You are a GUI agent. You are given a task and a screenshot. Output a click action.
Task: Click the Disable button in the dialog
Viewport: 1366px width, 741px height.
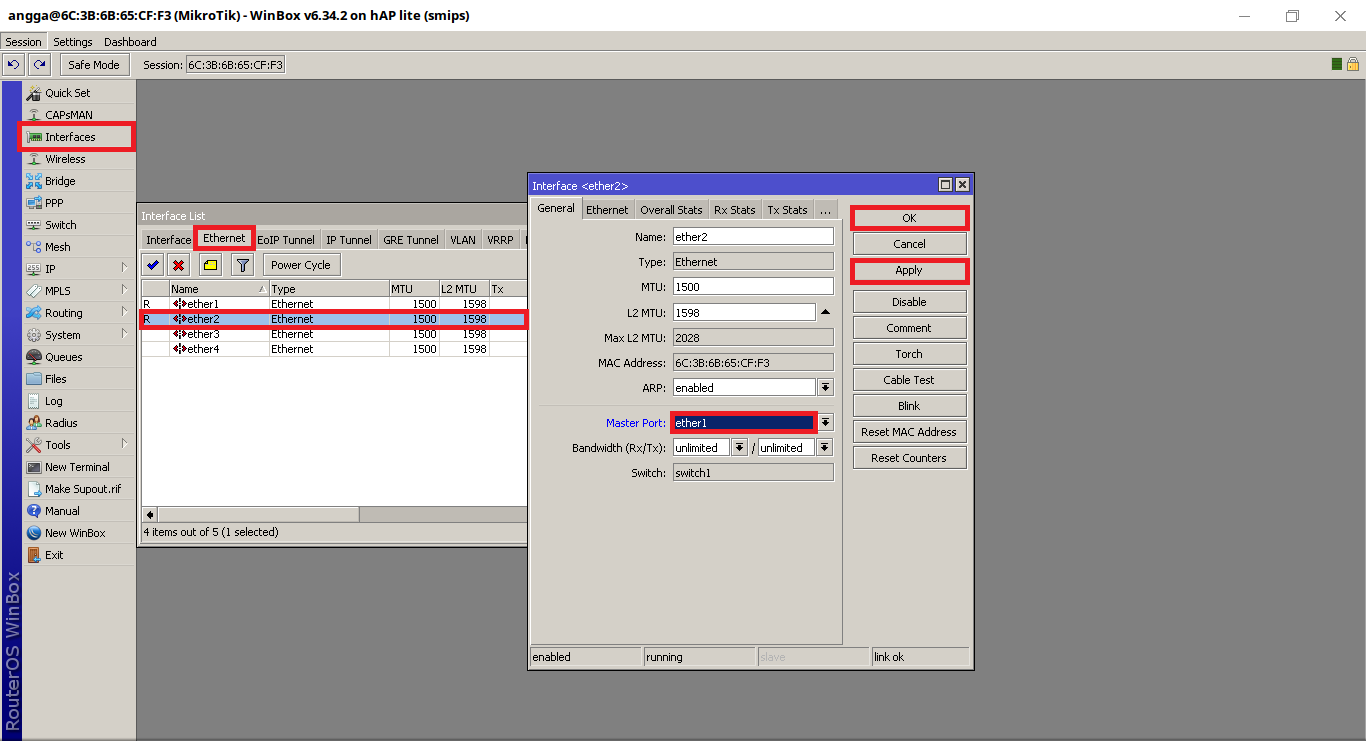[909, 302]
